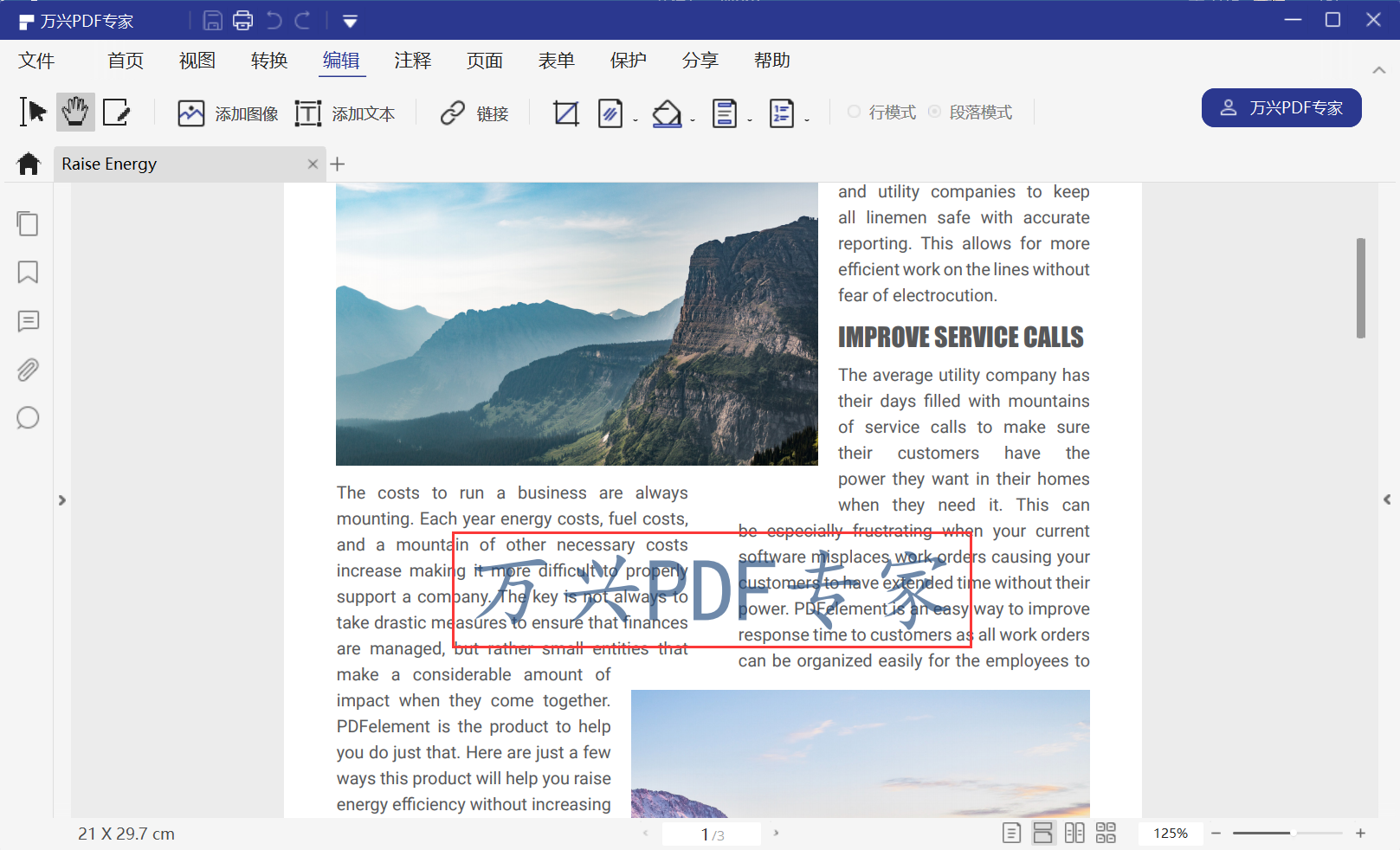Click the home icon
Image resolution: width=1400 pixels, height=850 pixels.
pyautogui.click(x=29, y=164)
